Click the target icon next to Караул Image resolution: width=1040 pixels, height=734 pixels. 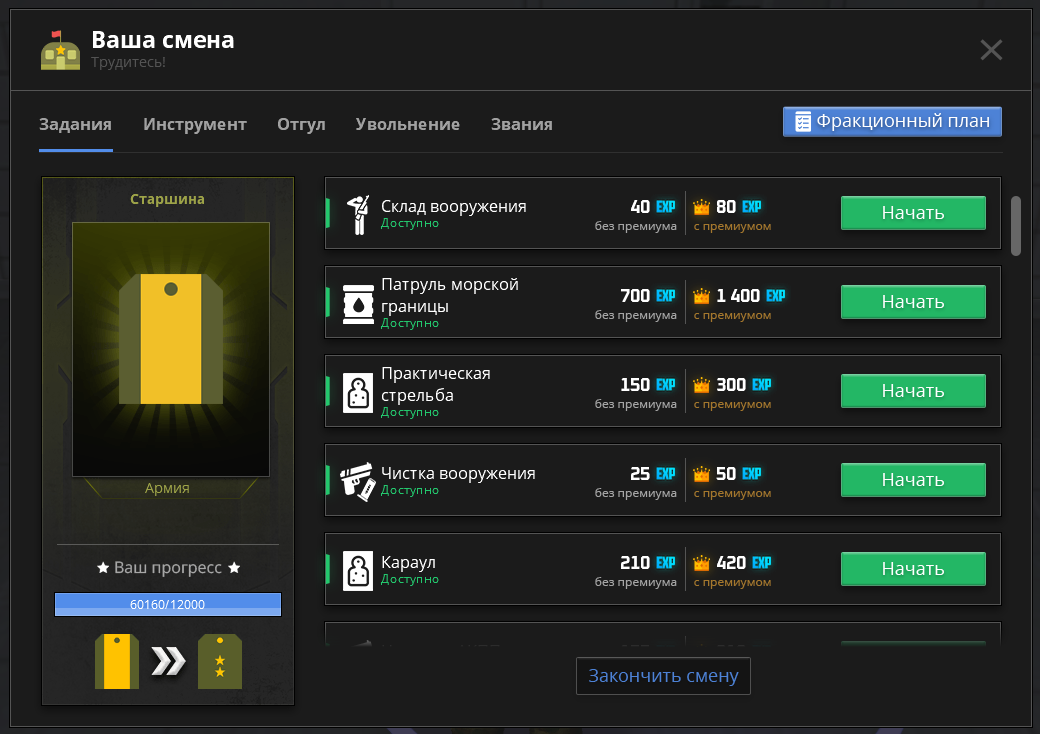tap(358, 570)
